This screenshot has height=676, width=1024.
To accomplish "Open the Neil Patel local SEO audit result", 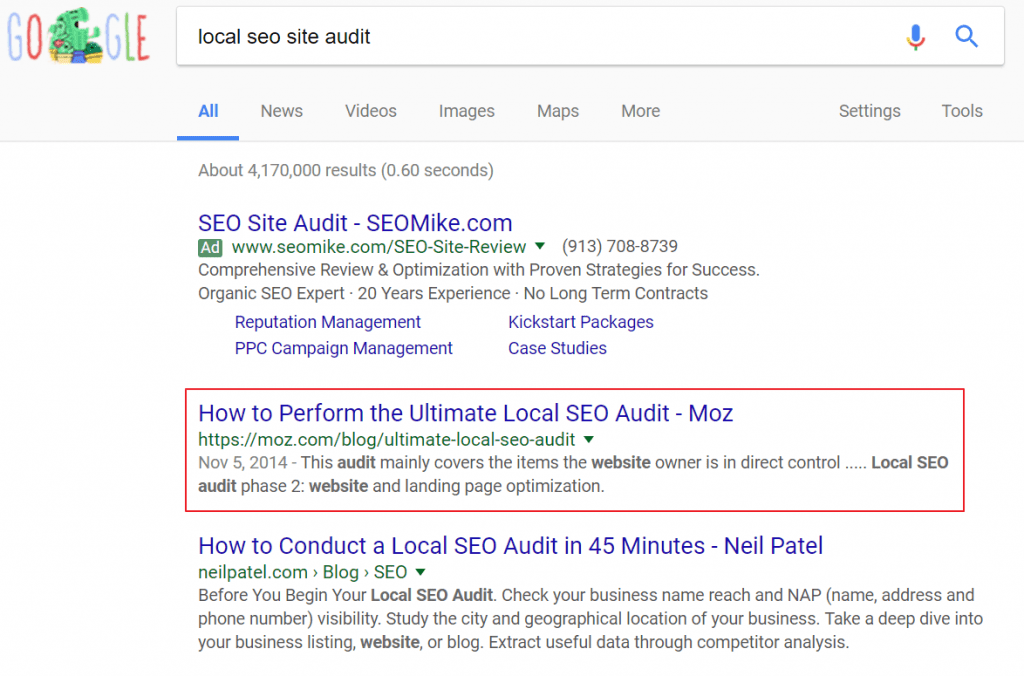I will (x=510, y=546).
